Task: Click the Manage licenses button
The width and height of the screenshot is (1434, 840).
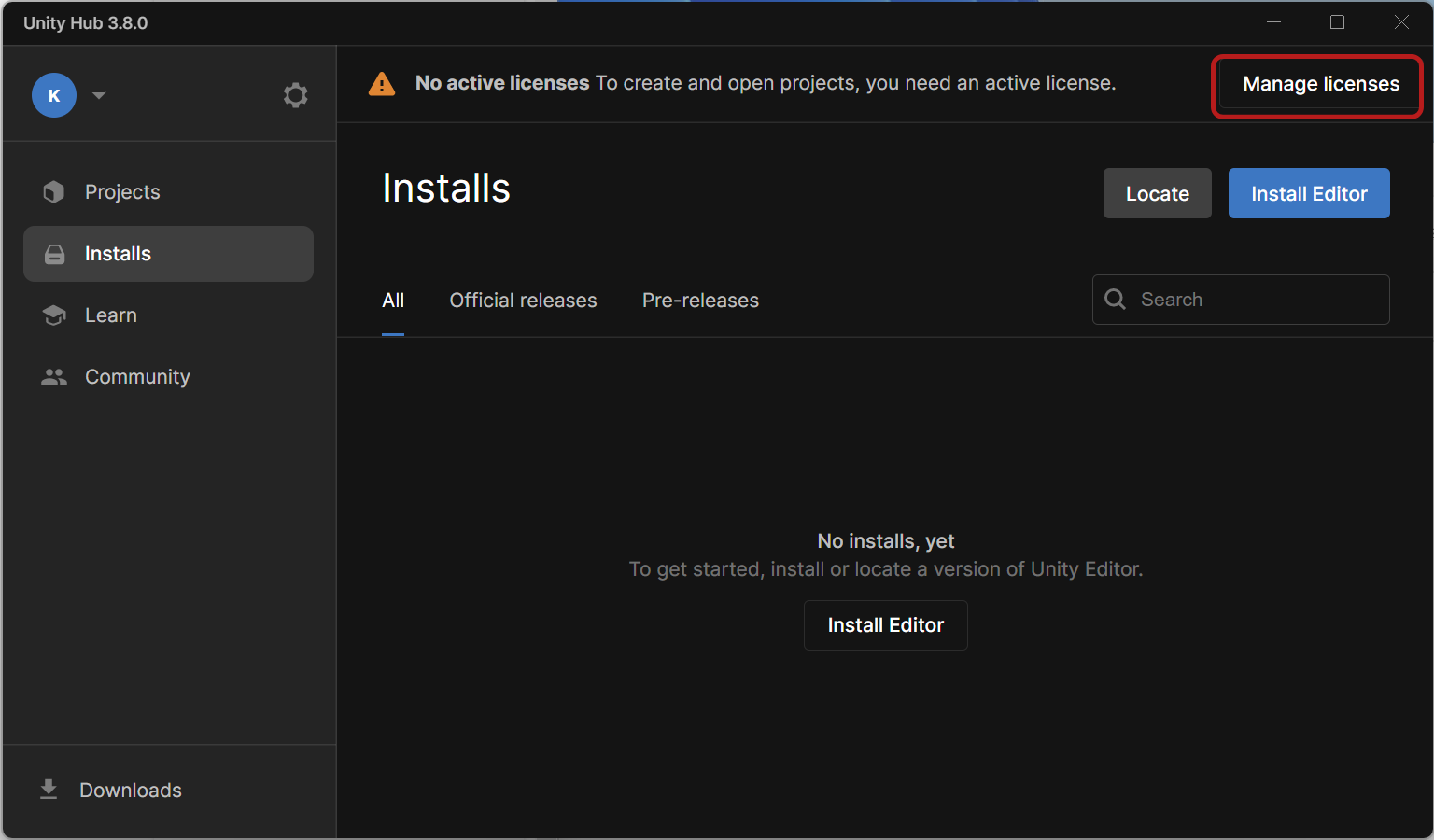Action: pos(1321,84)
